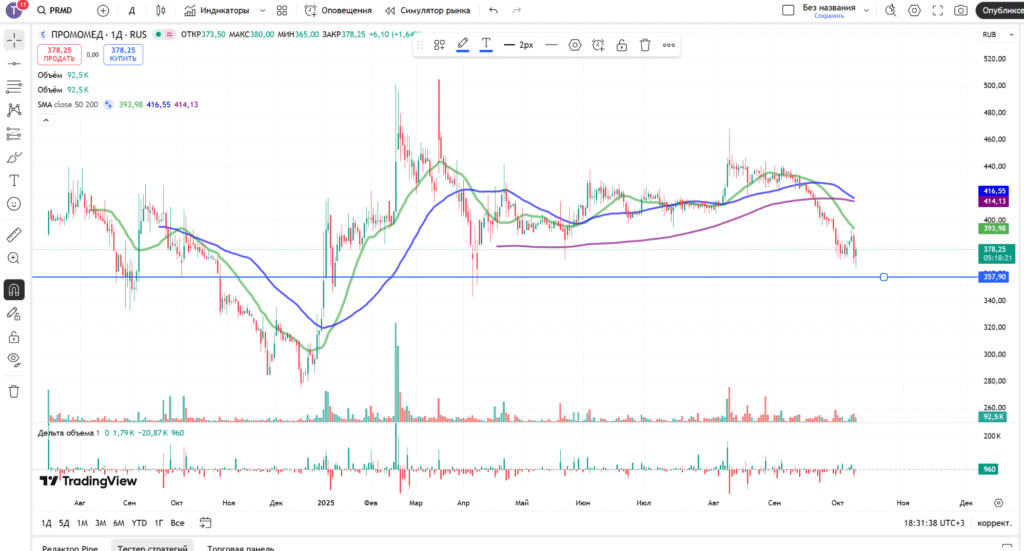Expand the layout name dropdown arrow
The width and height of the screenshot is (1024, 551).
pyautogui.click(x=867, y=10)
